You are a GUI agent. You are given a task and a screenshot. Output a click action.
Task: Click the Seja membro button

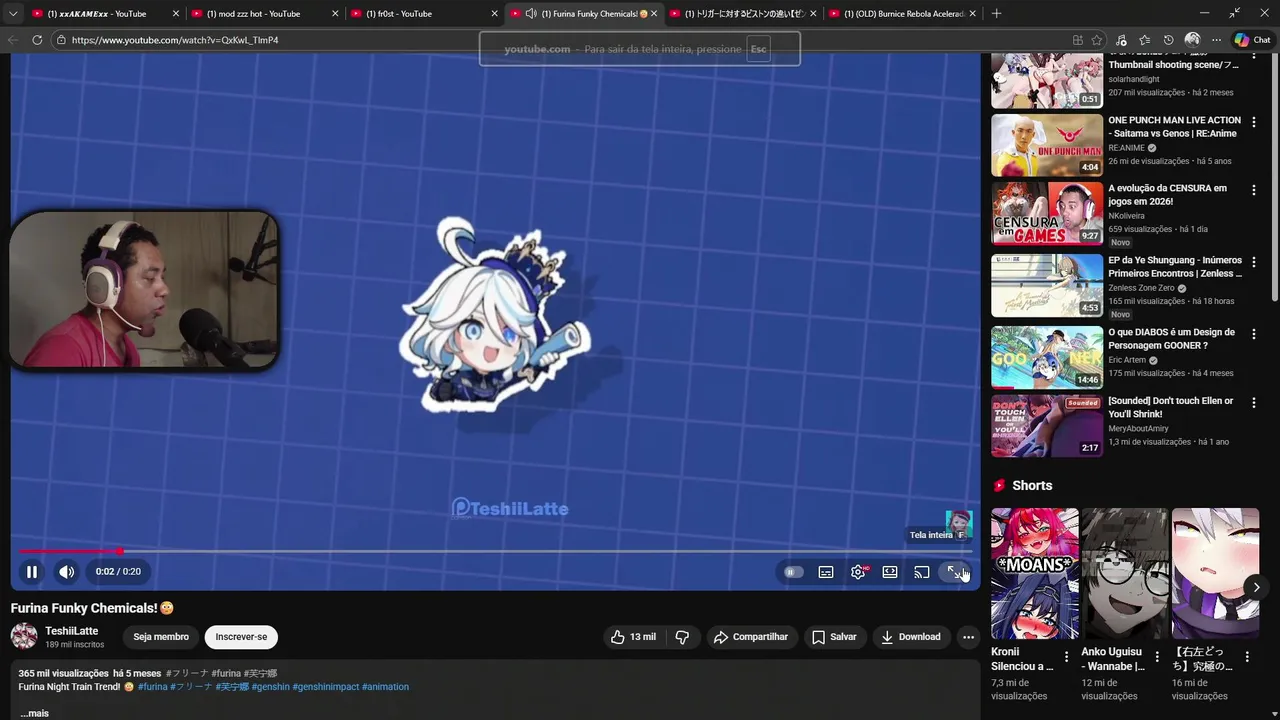[161, 637]
